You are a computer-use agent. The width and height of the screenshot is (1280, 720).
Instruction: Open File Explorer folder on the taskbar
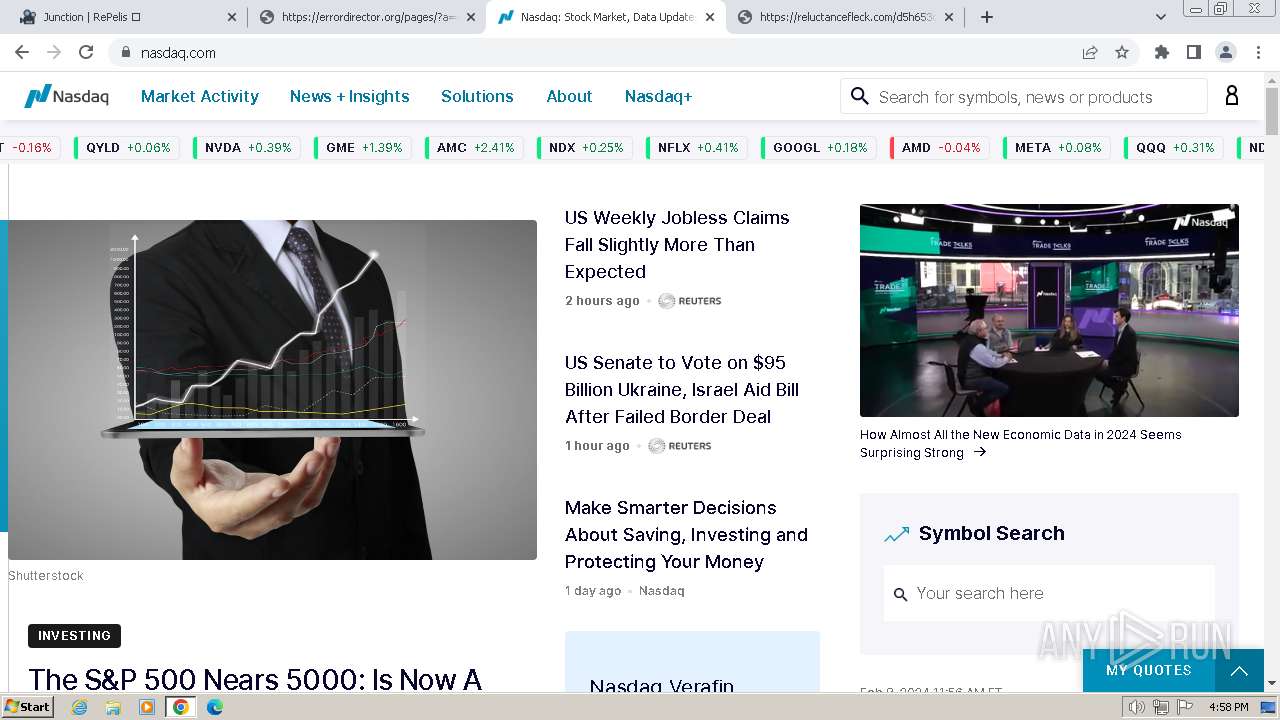(113, 707)
